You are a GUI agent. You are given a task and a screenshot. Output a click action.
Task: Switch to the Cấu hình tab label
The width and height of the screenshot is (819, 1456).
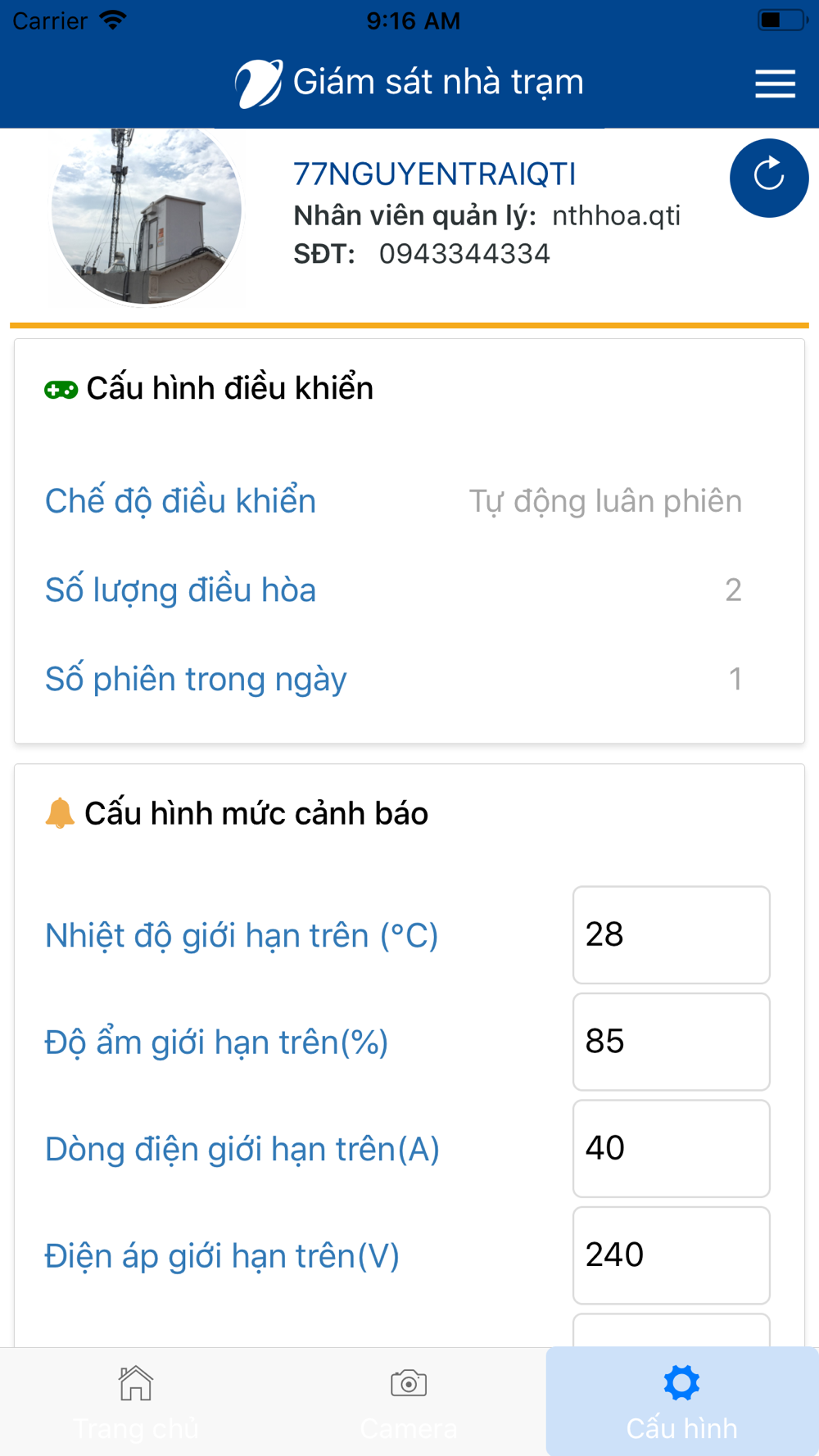tap(681, 1429)
